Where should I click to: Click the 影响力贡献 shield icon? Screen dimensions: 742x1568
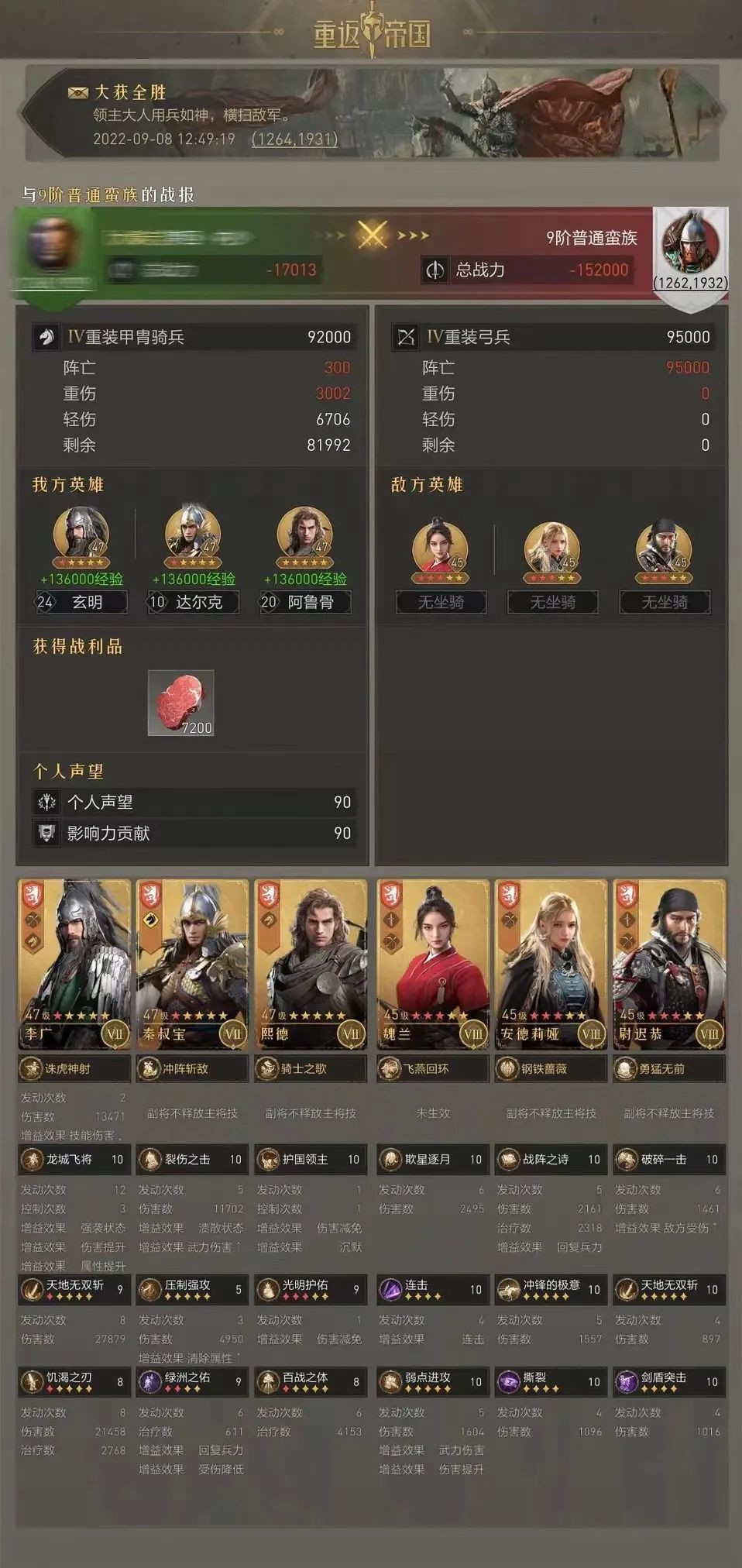click(47, 833)
